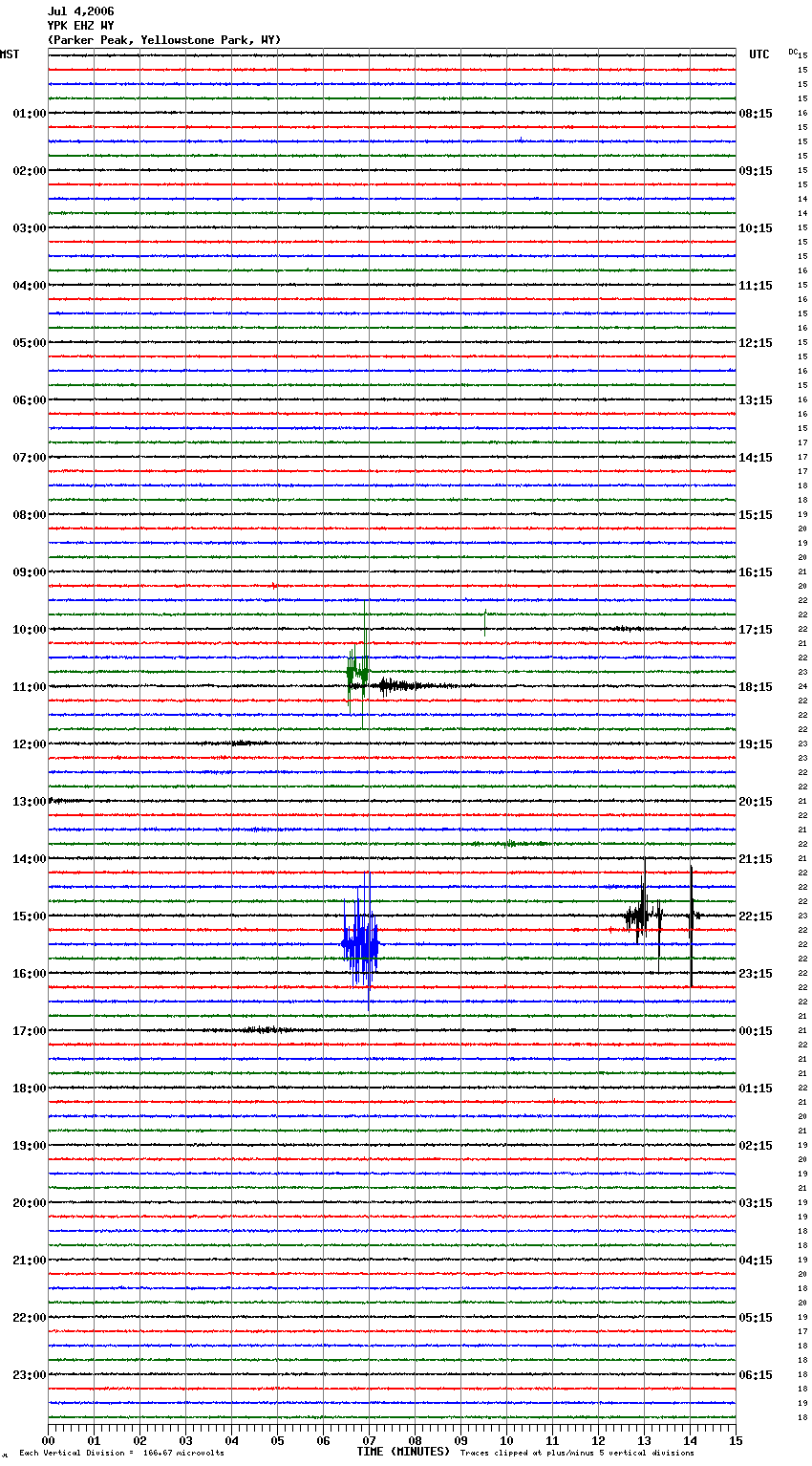Image resolution: width=812 pixels, height=1466 pixels.
Task: Click the 12:15 UTC time label
Action: coord(756,343)
